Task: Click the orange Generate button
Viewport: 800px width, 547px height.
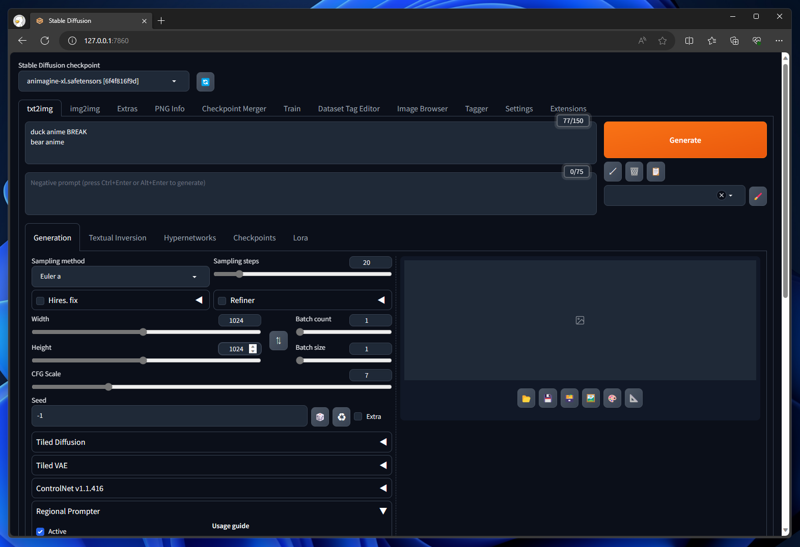Action: [685, 140]
